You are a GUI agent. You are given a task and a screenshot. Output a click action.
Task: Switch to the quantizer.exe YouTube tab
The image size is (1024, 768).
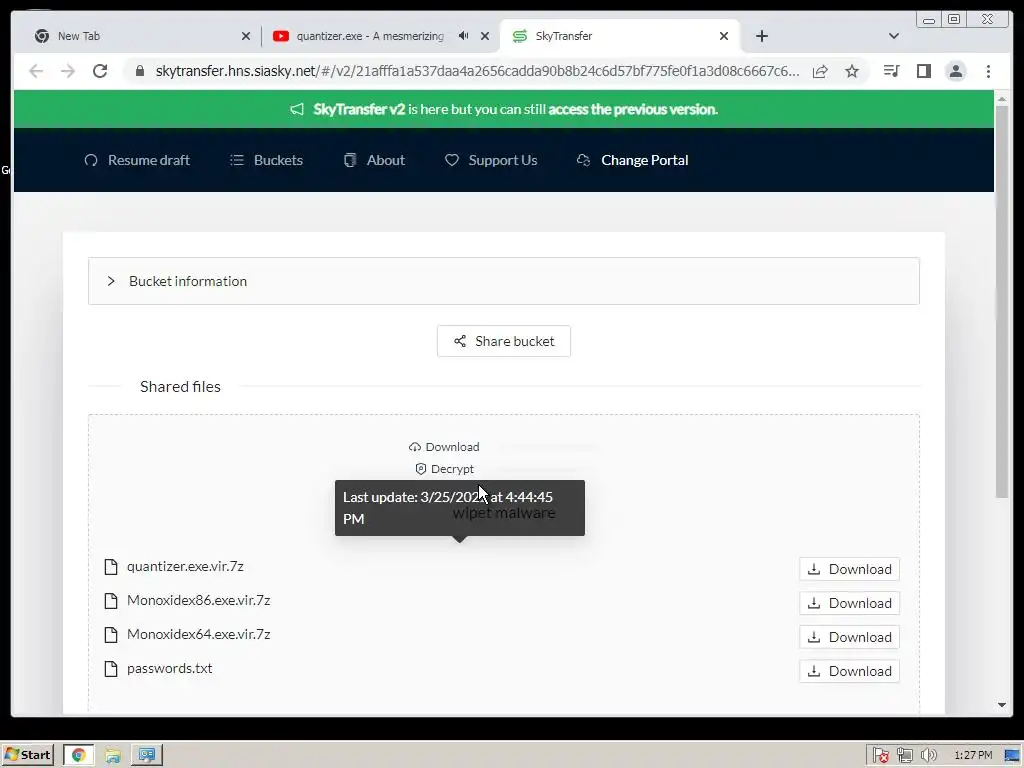click(379, 36)
